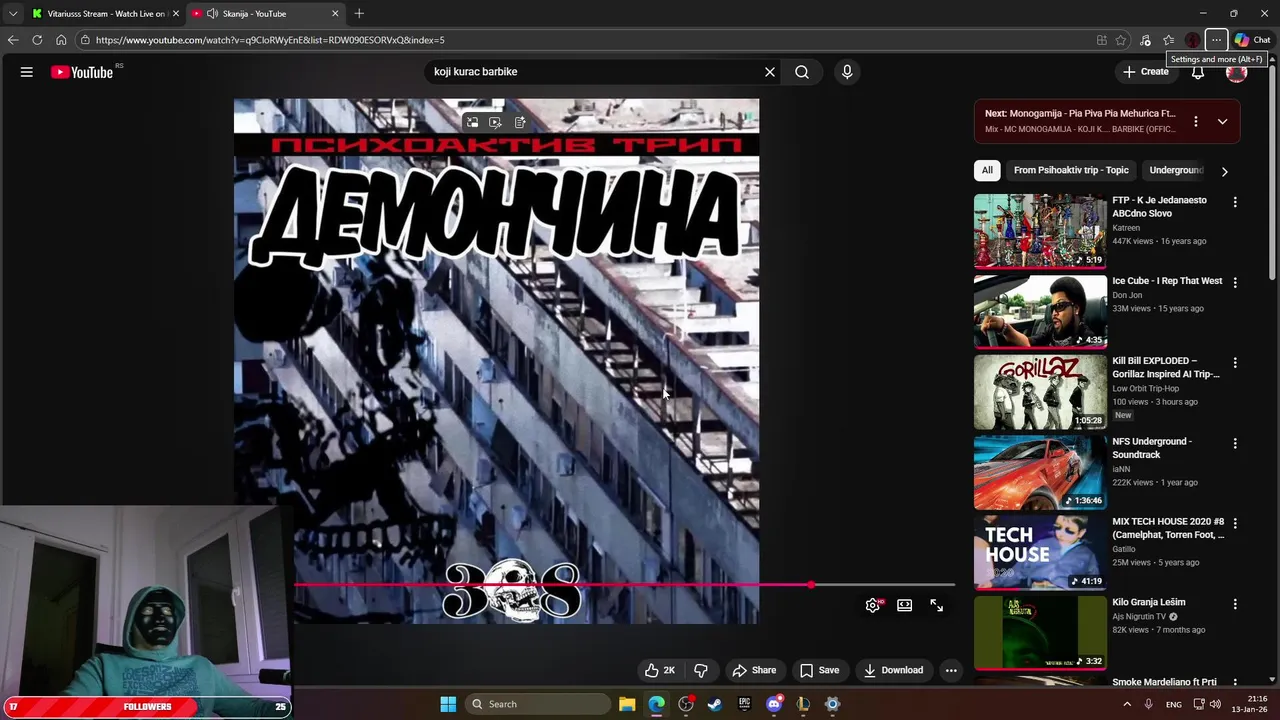The height and width of the screenshot is (720, 1280).
Task: Add page to favorites star
Action: (1121, 40)
